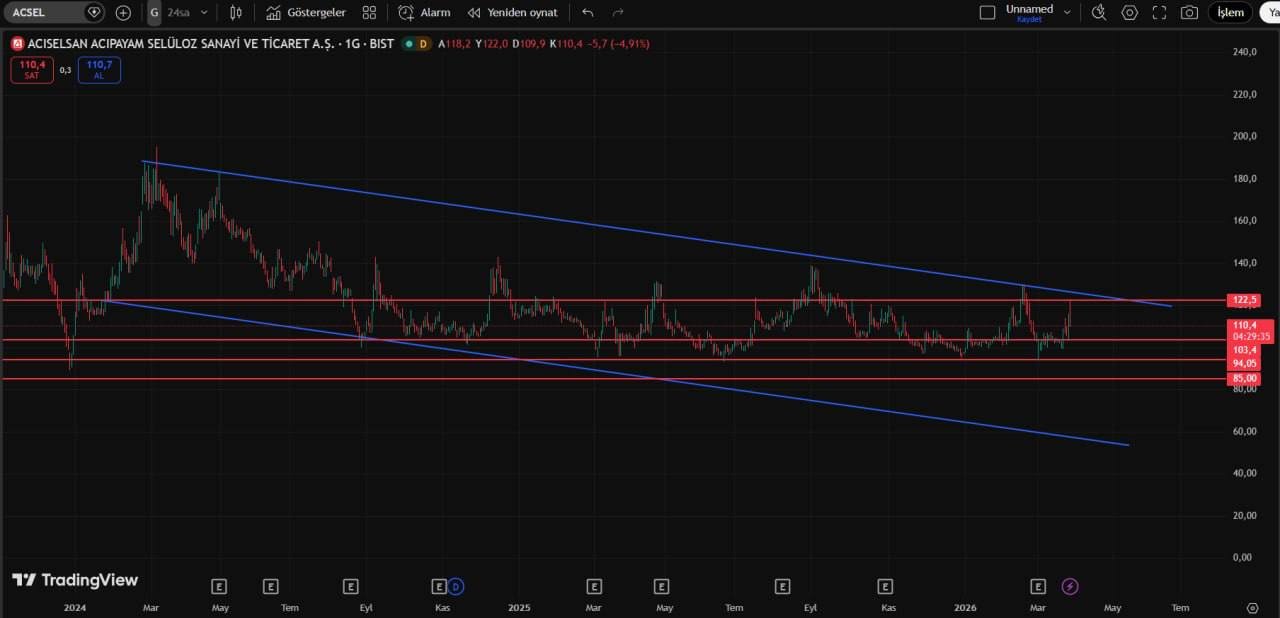Click the diamond icon inside the symbol box
This screenshot has width=1280, height=618.
[x=94, y=13]
